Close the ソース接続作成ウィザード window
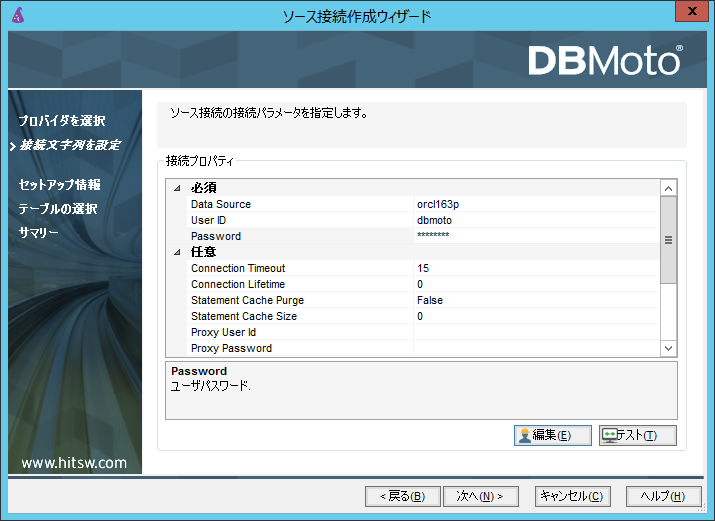Viewport: 715px width, 521px height. (x=692, y=11)
